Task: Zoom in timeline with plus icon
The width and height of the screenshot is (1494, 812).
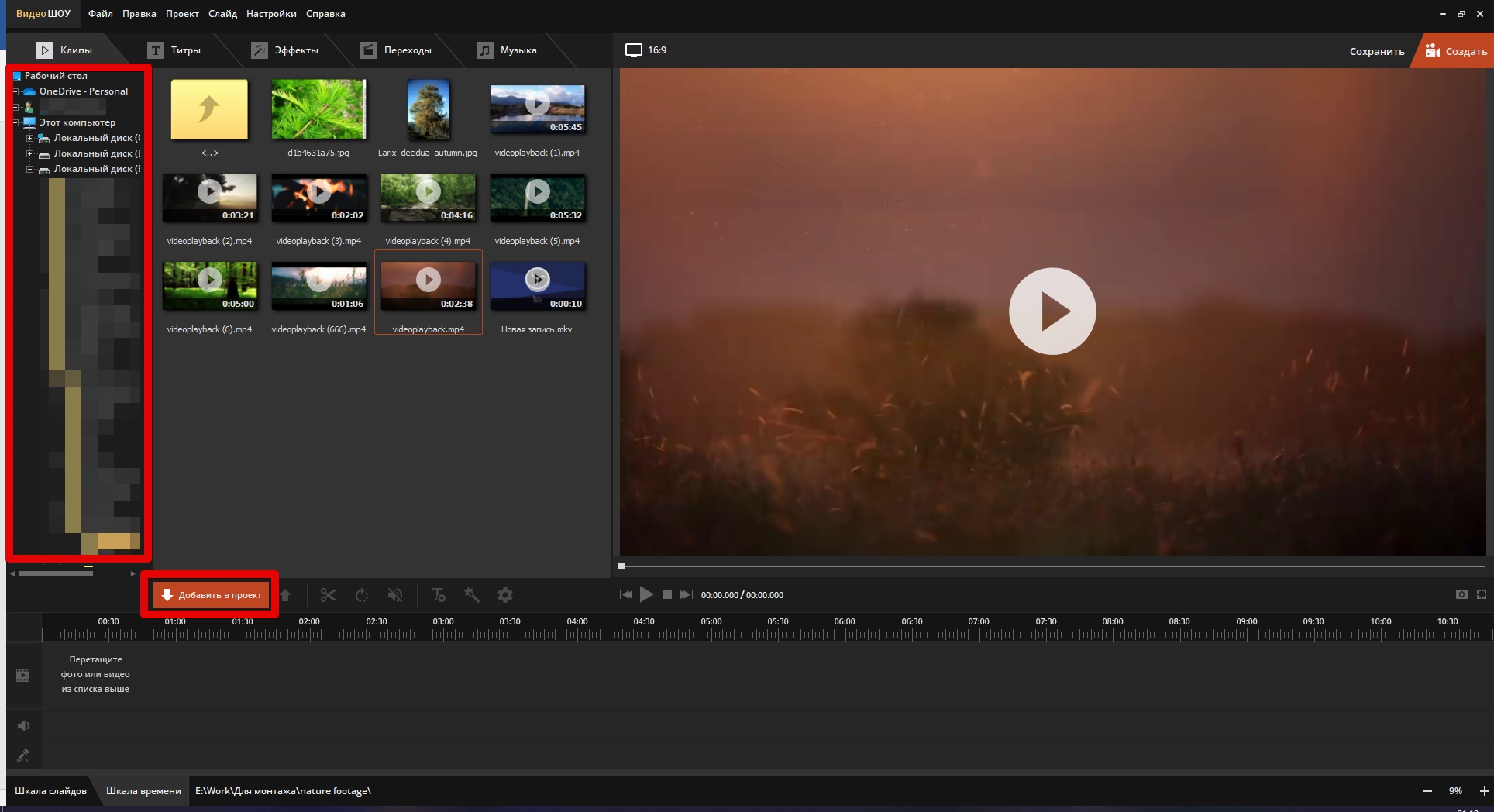Action: 1484,791
